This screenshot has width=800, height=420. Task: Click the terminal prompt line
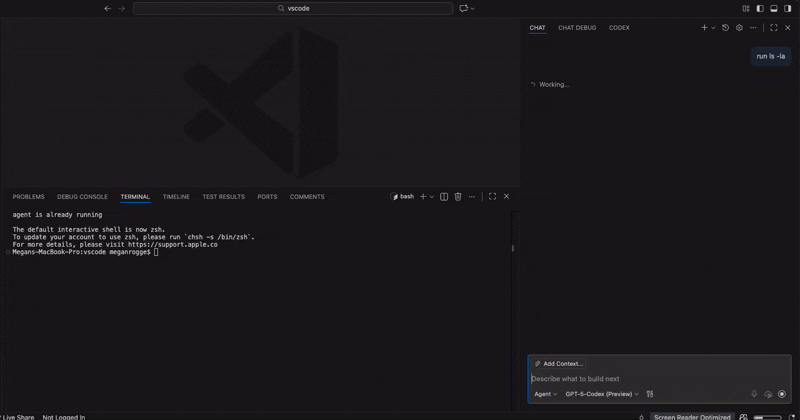(85, 252)
